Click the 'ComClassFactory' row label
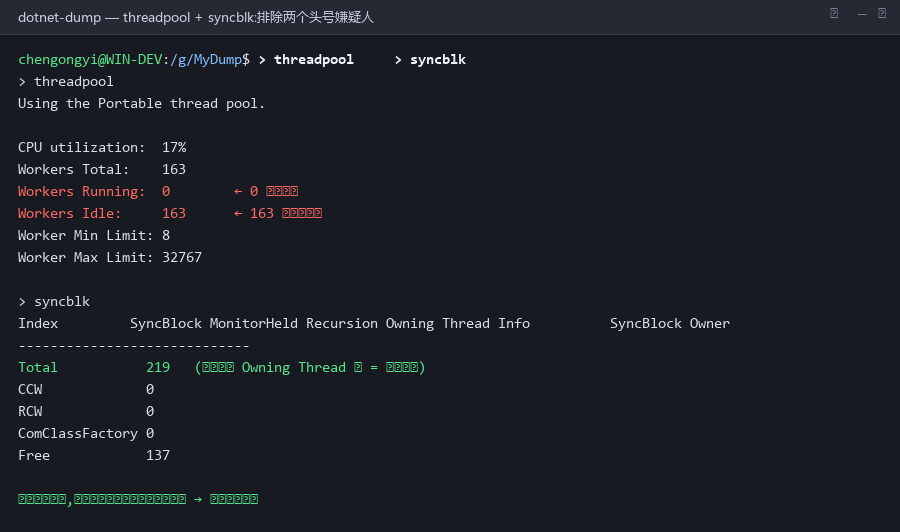Screen dimensions: 900x532 coord(77,433)
